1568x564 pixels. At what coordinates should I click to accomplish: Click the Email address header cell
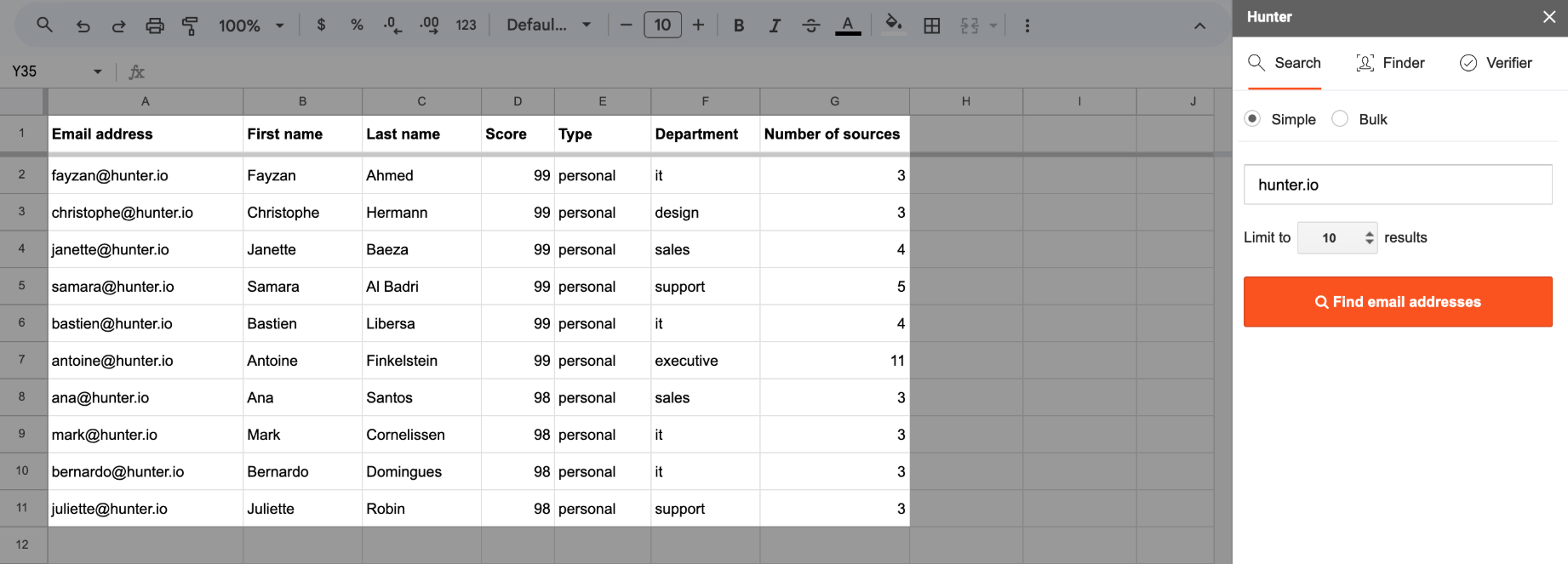(x=146, y=134)
